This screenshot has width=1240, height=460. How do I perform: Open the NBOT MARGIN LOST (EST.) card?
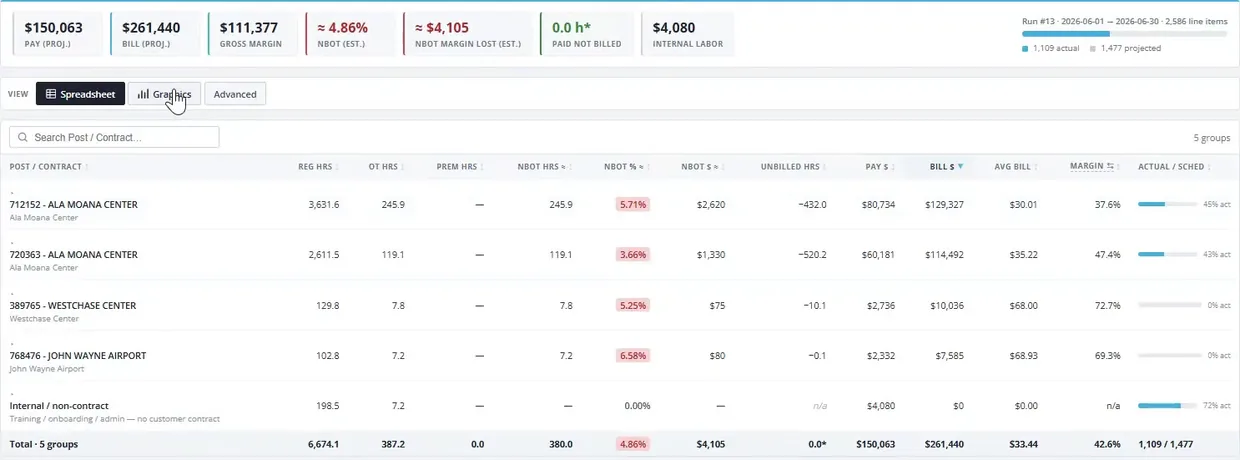tap(468, 35)
